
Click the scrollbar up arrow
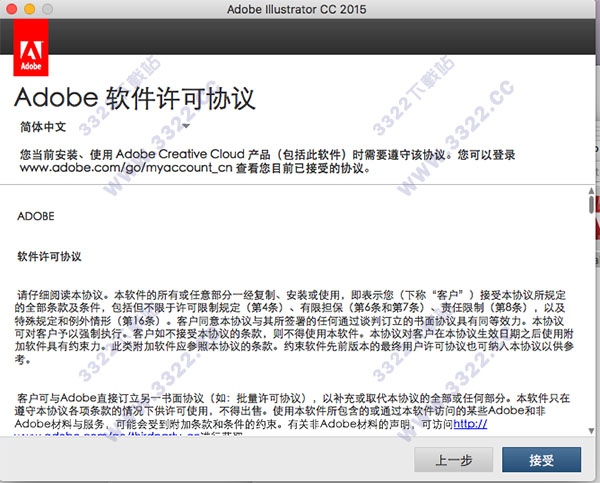click(x=591, y=191)
